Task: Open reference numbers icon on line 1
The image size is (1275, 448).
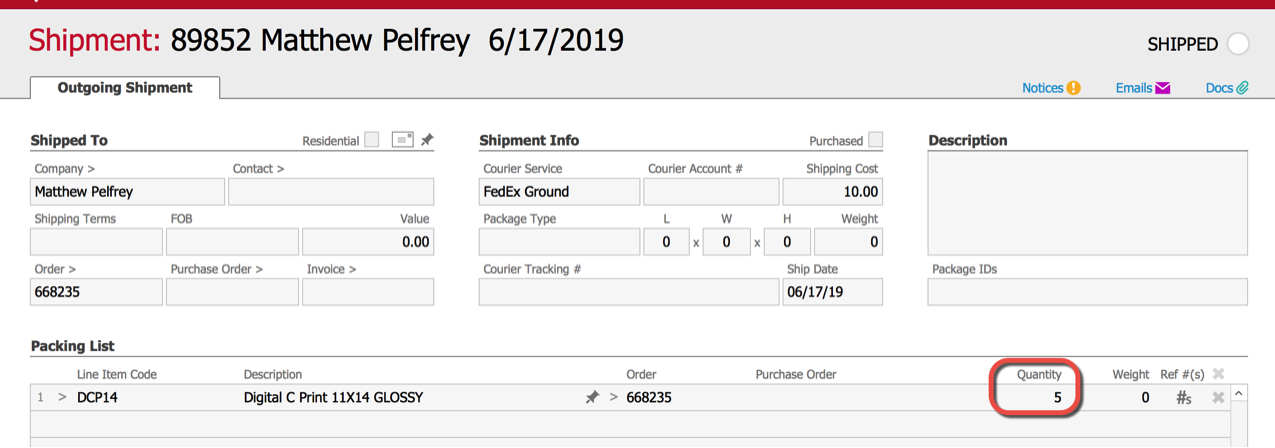Action: (1184, 398)
